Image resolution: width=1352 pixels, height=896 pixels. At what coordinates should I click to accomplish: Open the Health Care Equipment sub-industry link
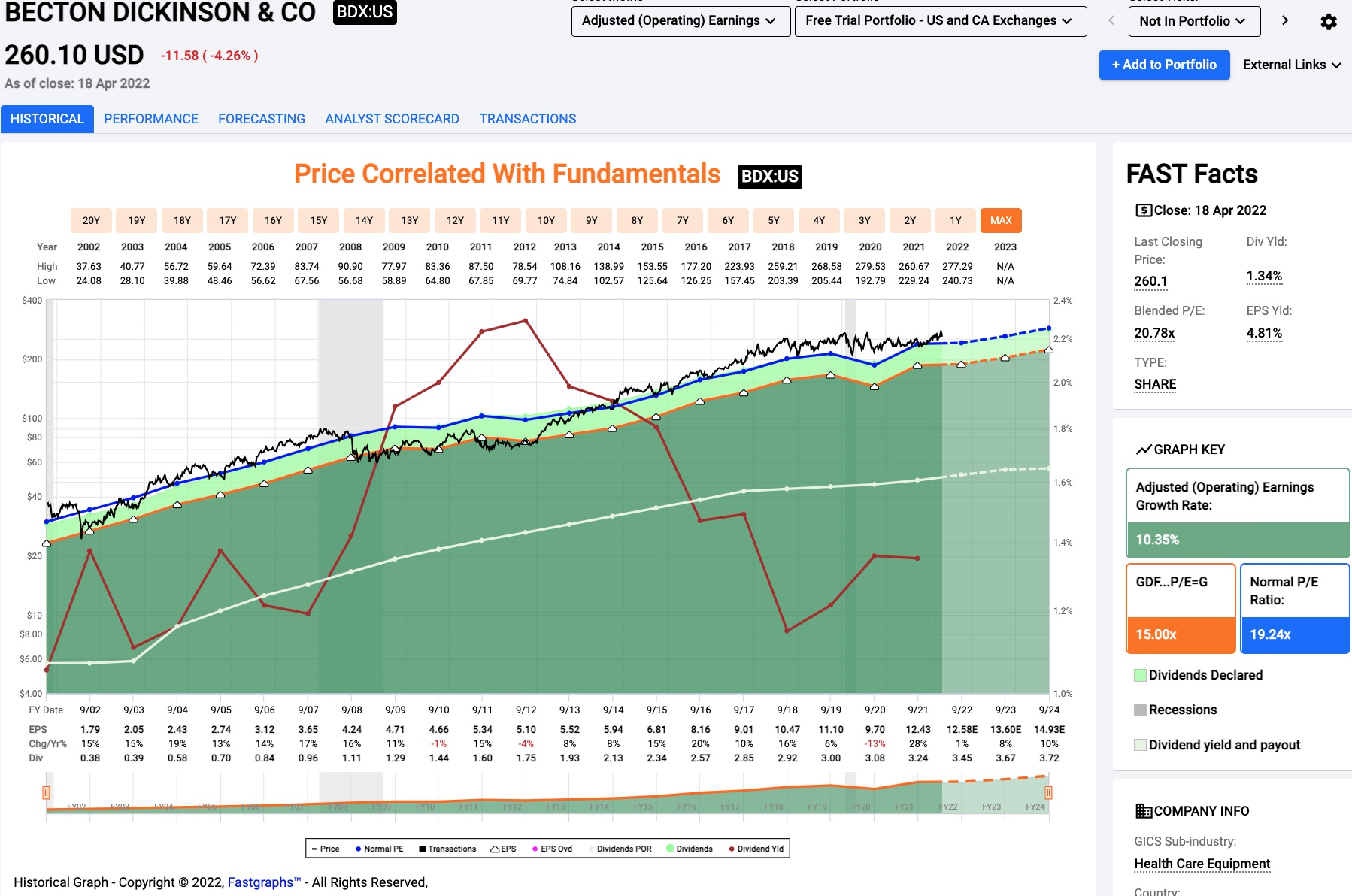point(1202,864)
